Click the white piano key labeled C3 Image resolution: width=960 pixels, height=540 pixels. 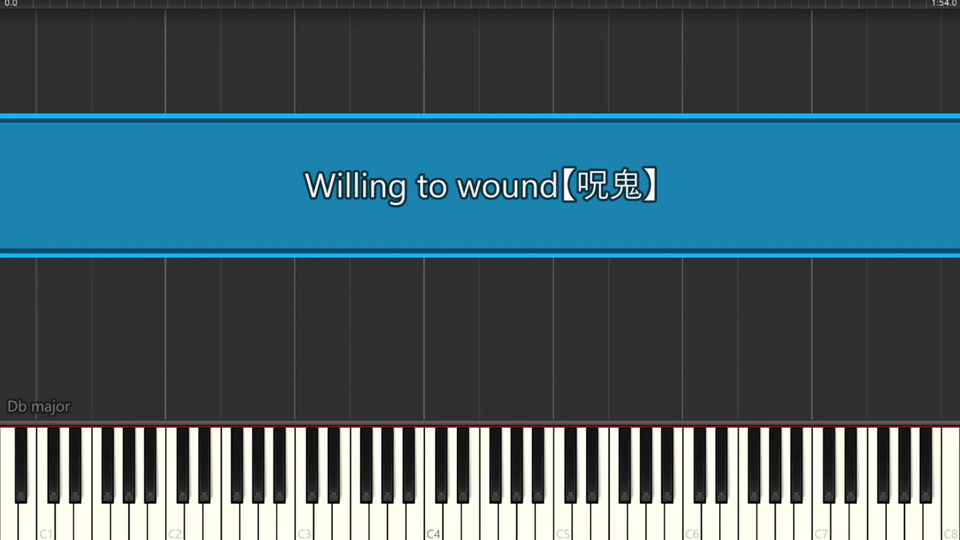click(x=304, y=520)
